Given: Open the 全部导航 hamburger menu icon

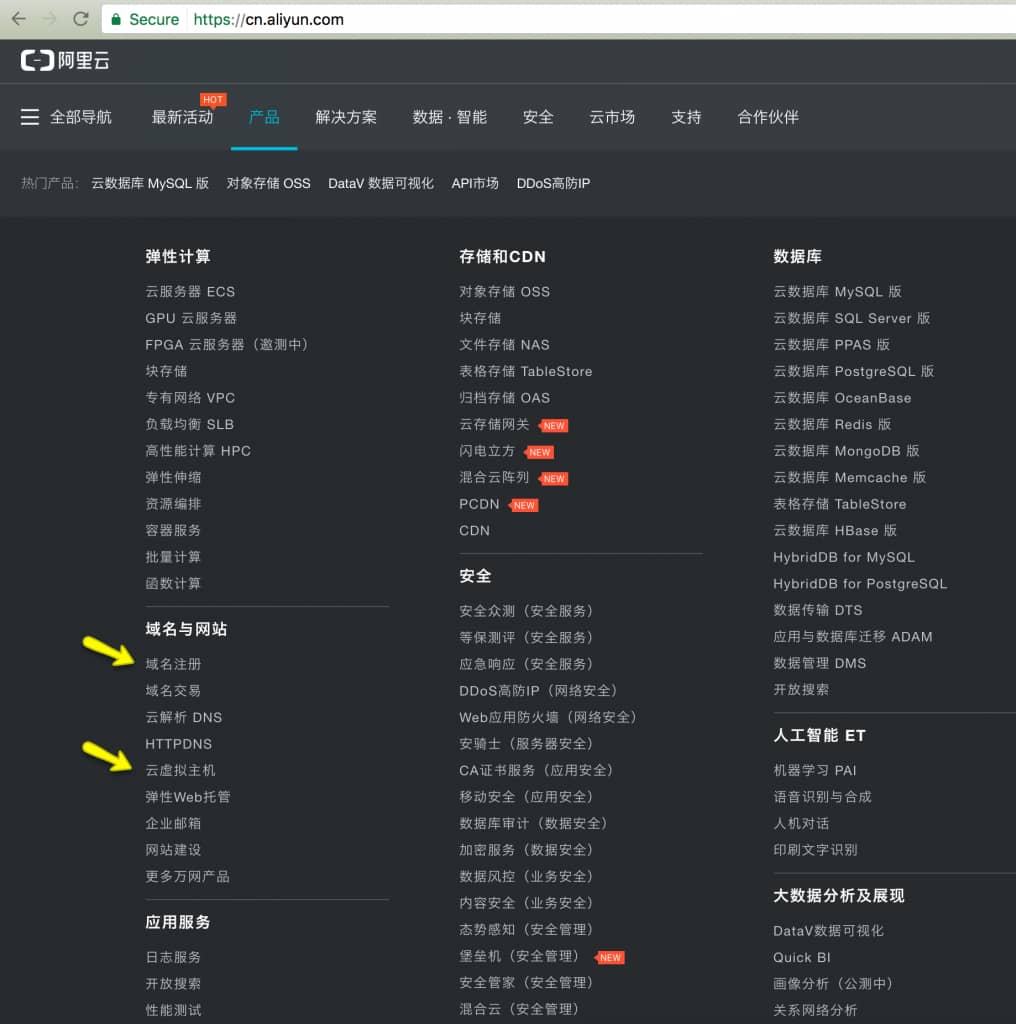Looking at the screenshot, I should 30,118.
